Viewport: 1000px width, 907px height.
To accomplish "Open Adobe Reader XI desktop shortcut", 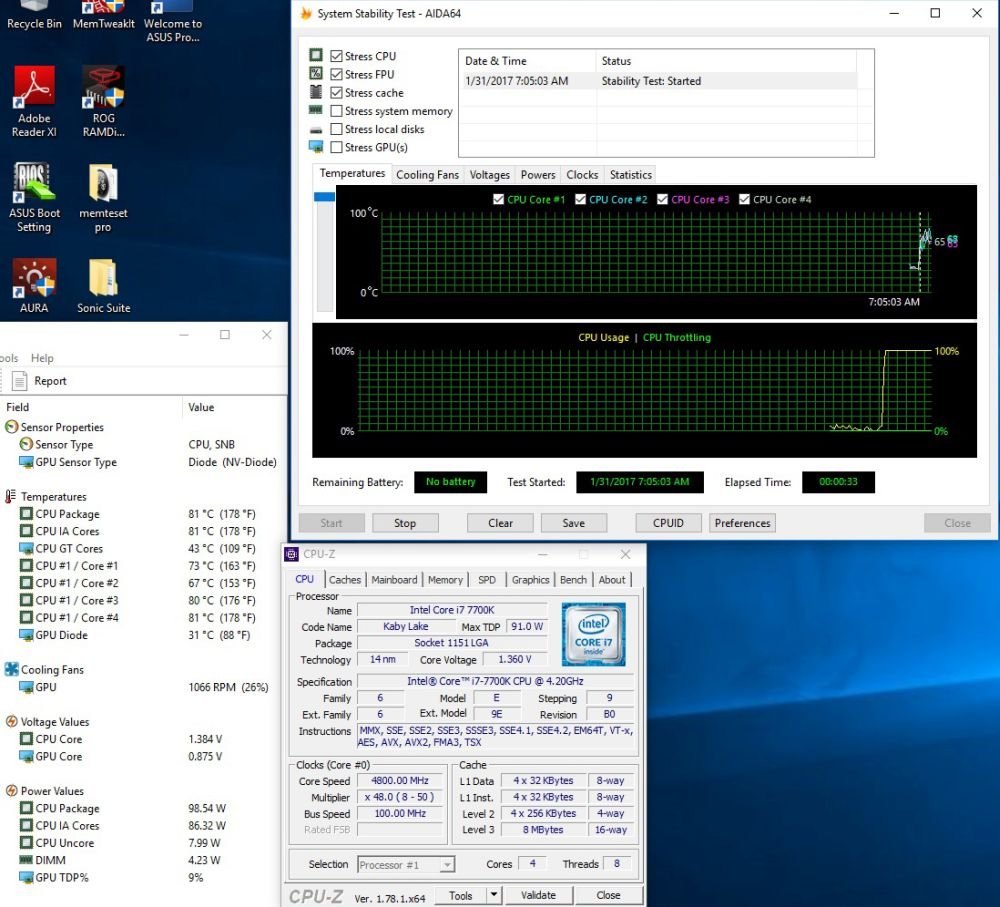I will [x=34, y=101].
